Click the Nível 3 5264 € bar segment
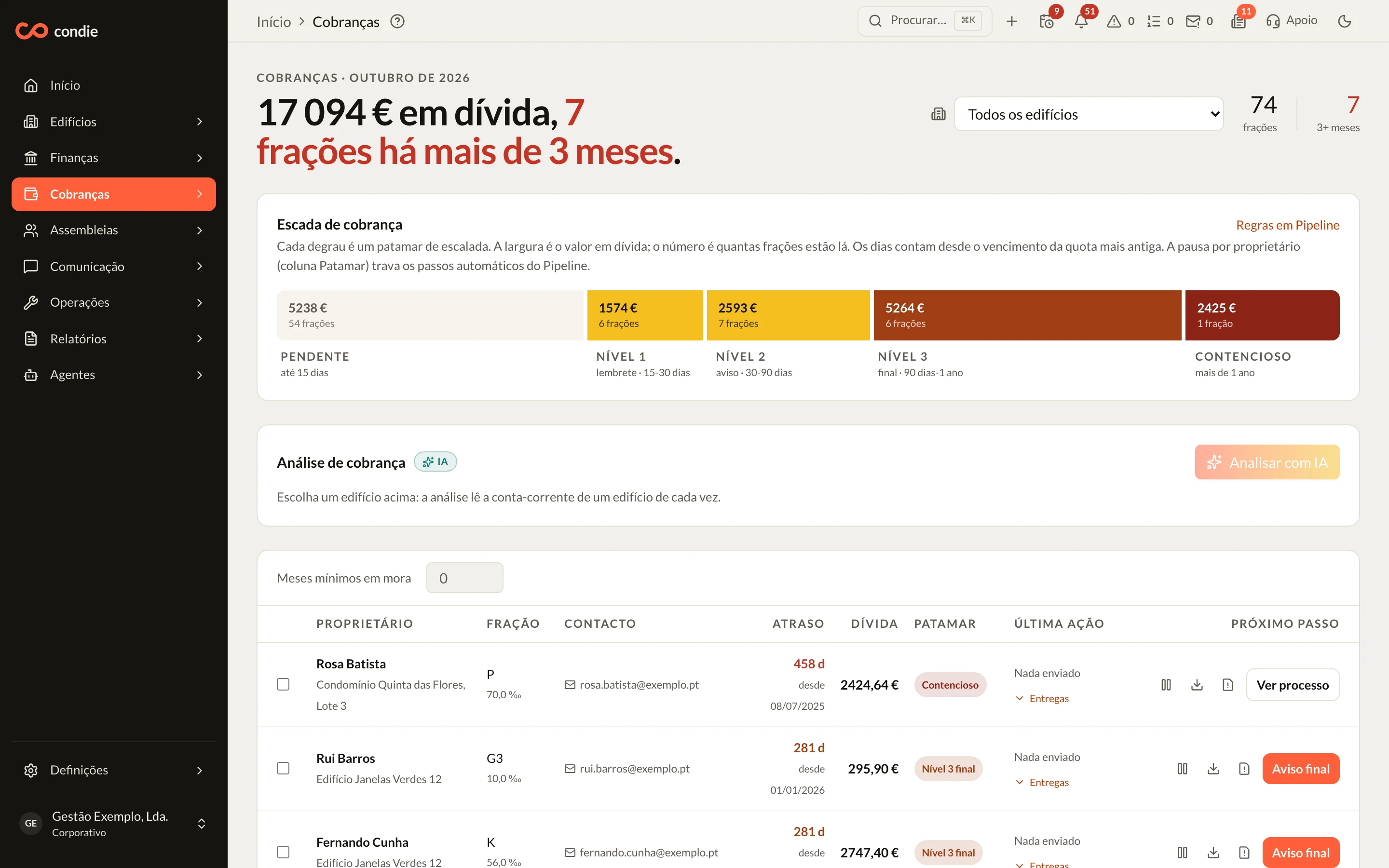 pos(1027,315)
